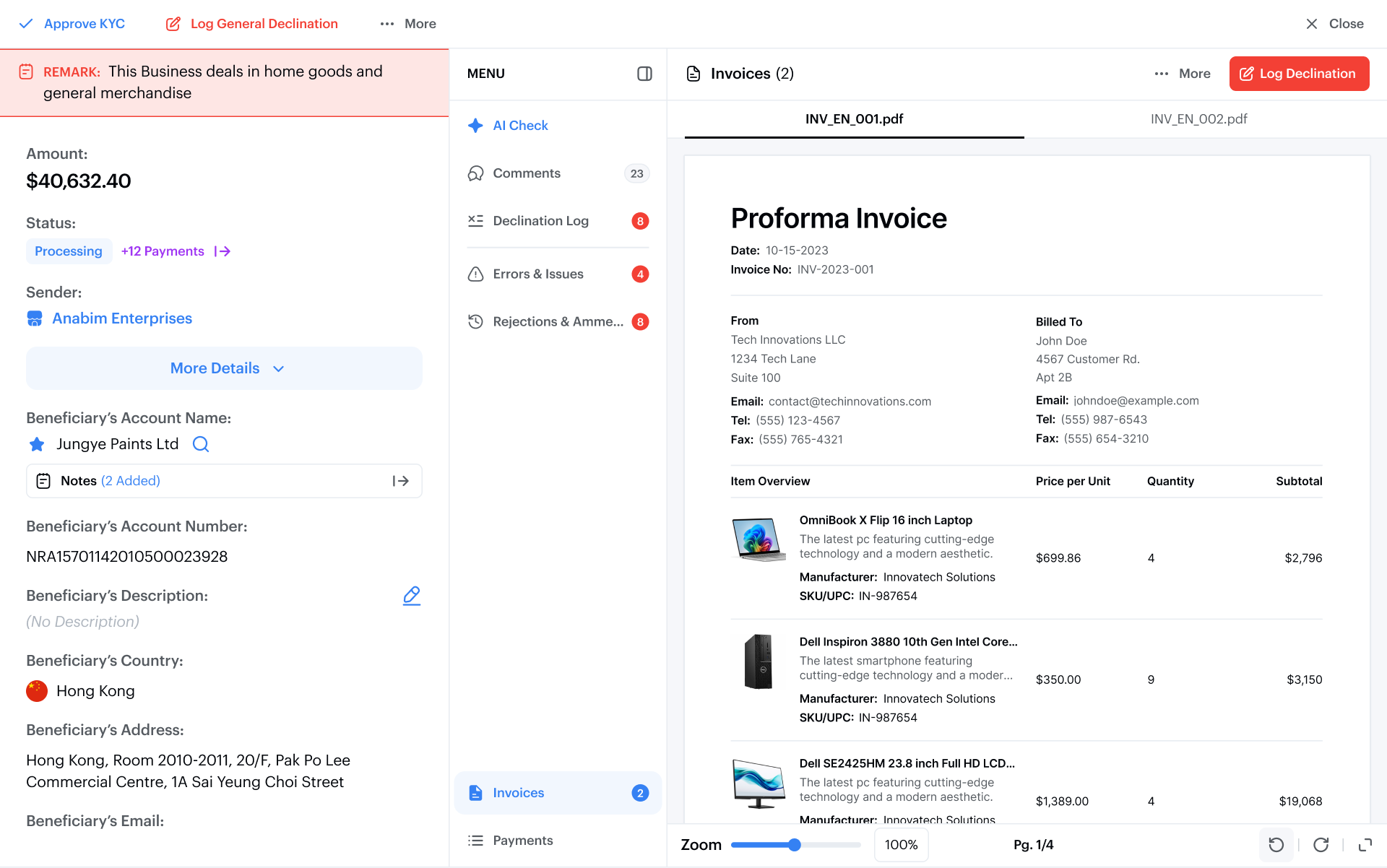Expand More Details section

tap(224, 368)
